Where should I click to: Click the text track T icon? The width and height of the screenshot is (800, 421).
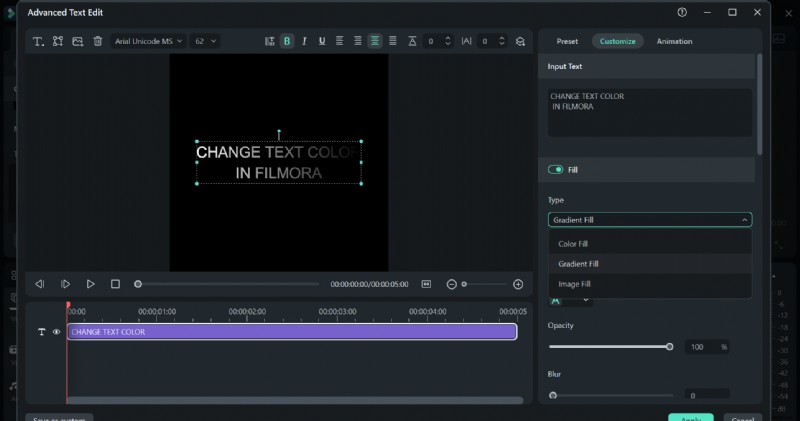click(41, 332)
